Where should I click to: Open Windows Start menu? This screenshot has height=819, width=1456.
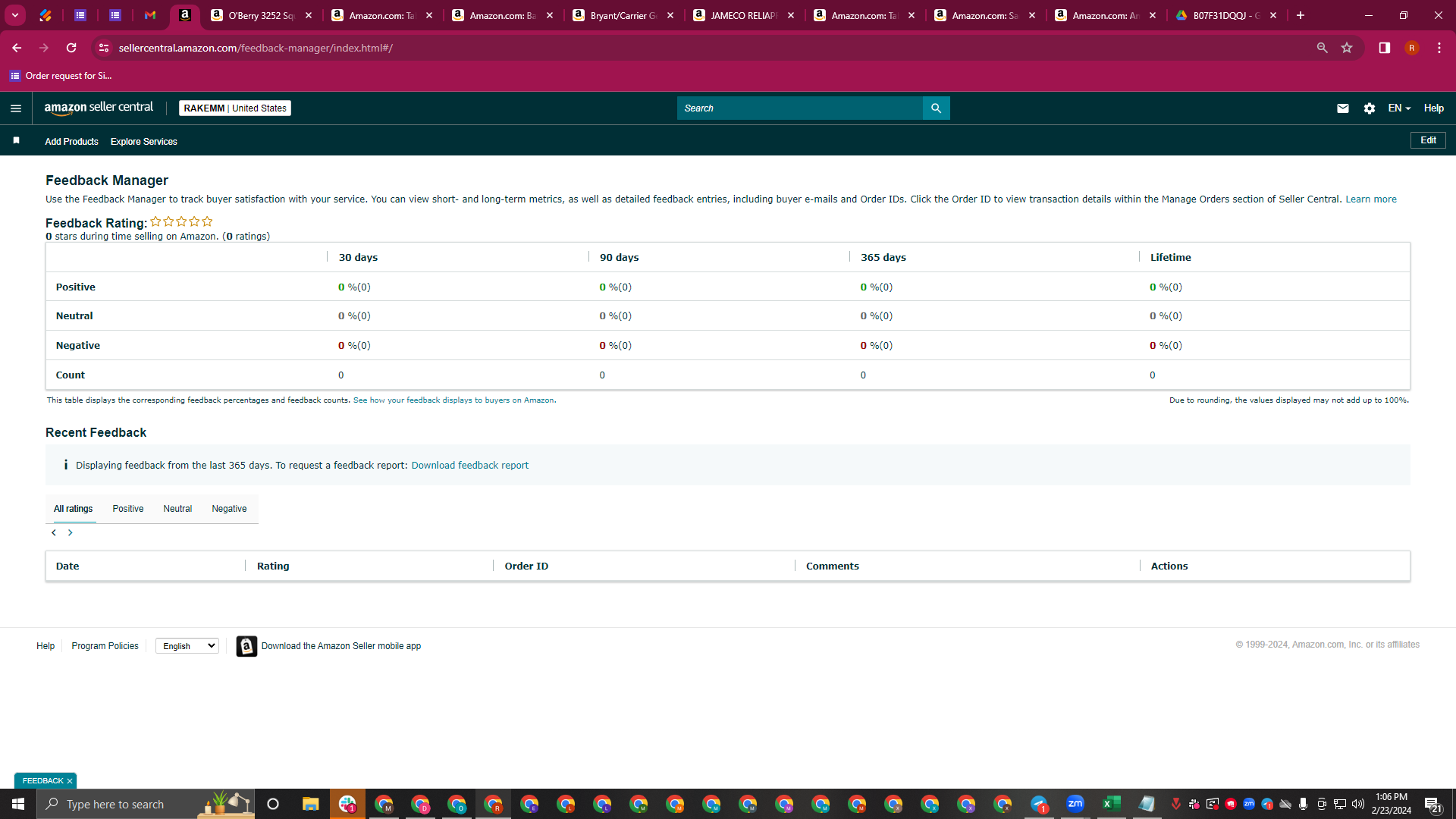coord(18,804)
